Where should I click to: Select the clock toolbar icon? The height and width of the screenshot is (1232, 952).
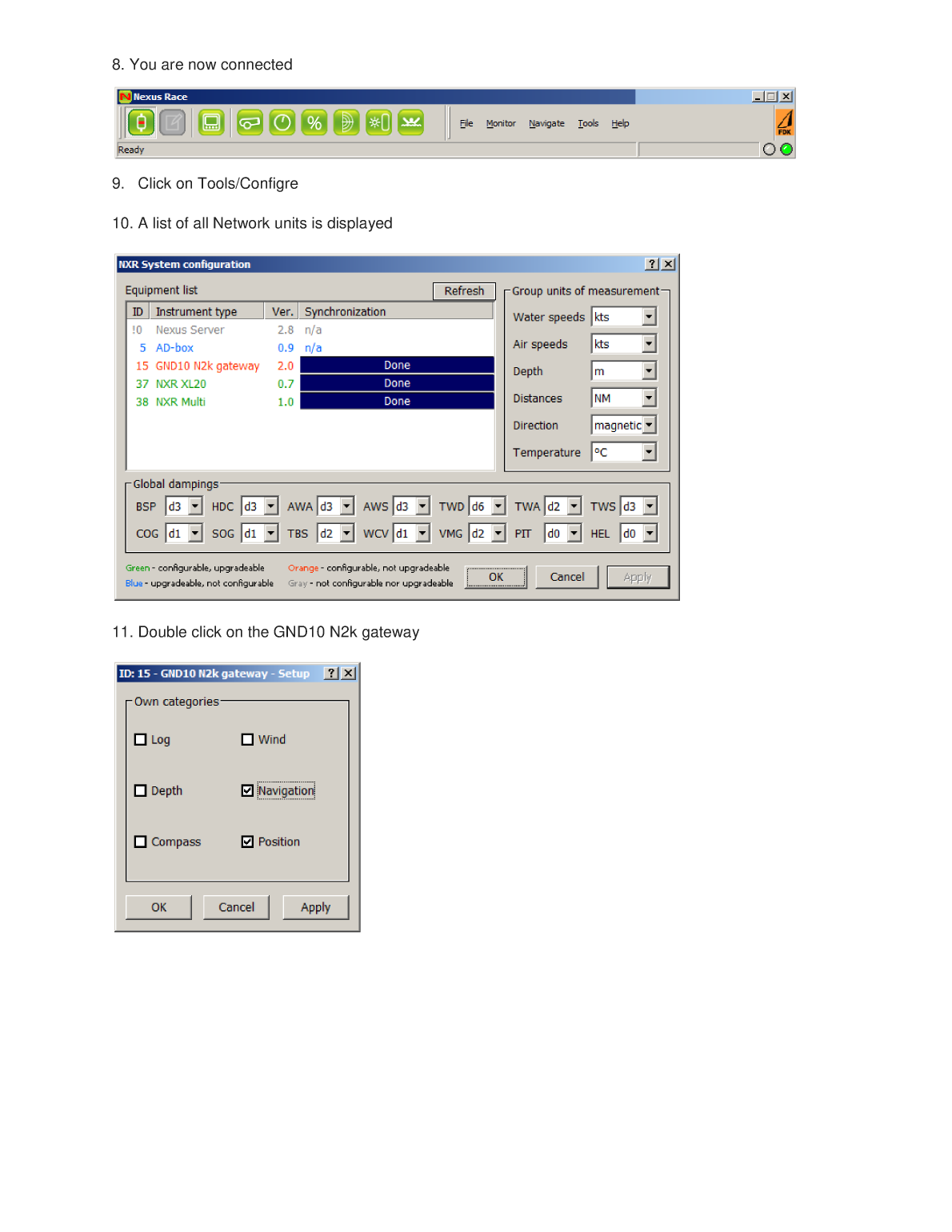coord(281,122)
